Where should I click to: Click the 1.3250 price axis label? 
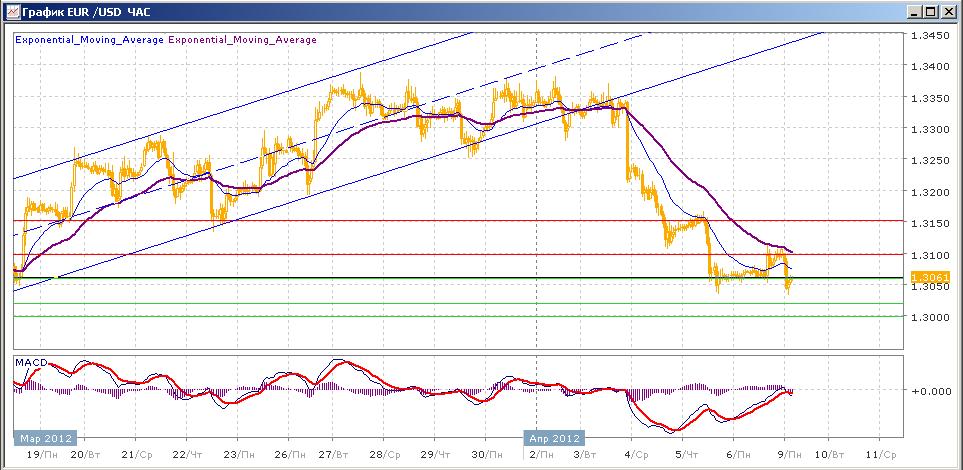tap(930, 161)
